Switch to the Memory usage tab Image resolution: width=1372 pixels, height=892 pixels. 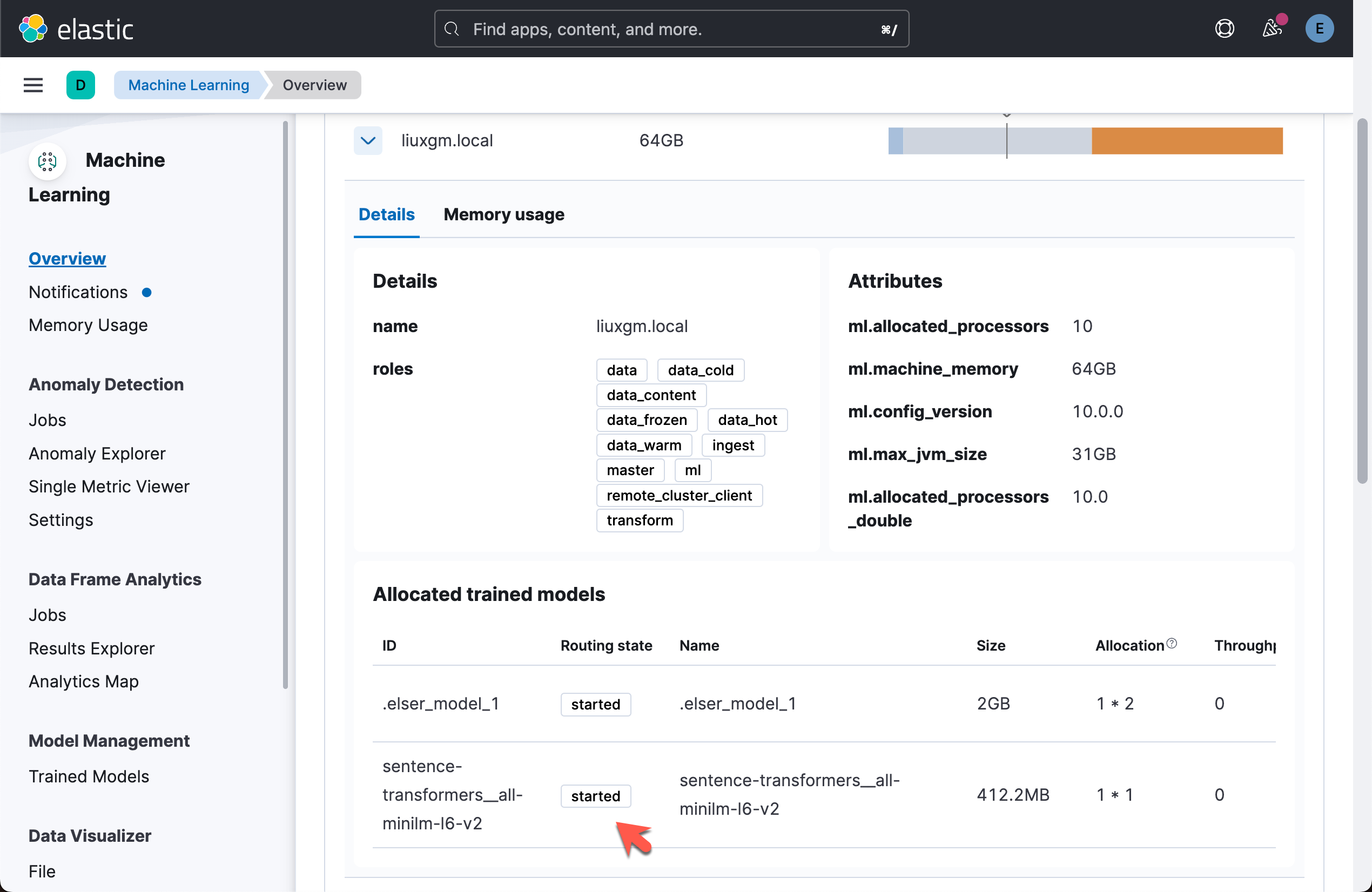pyautogui.click(x=503, y=214)
